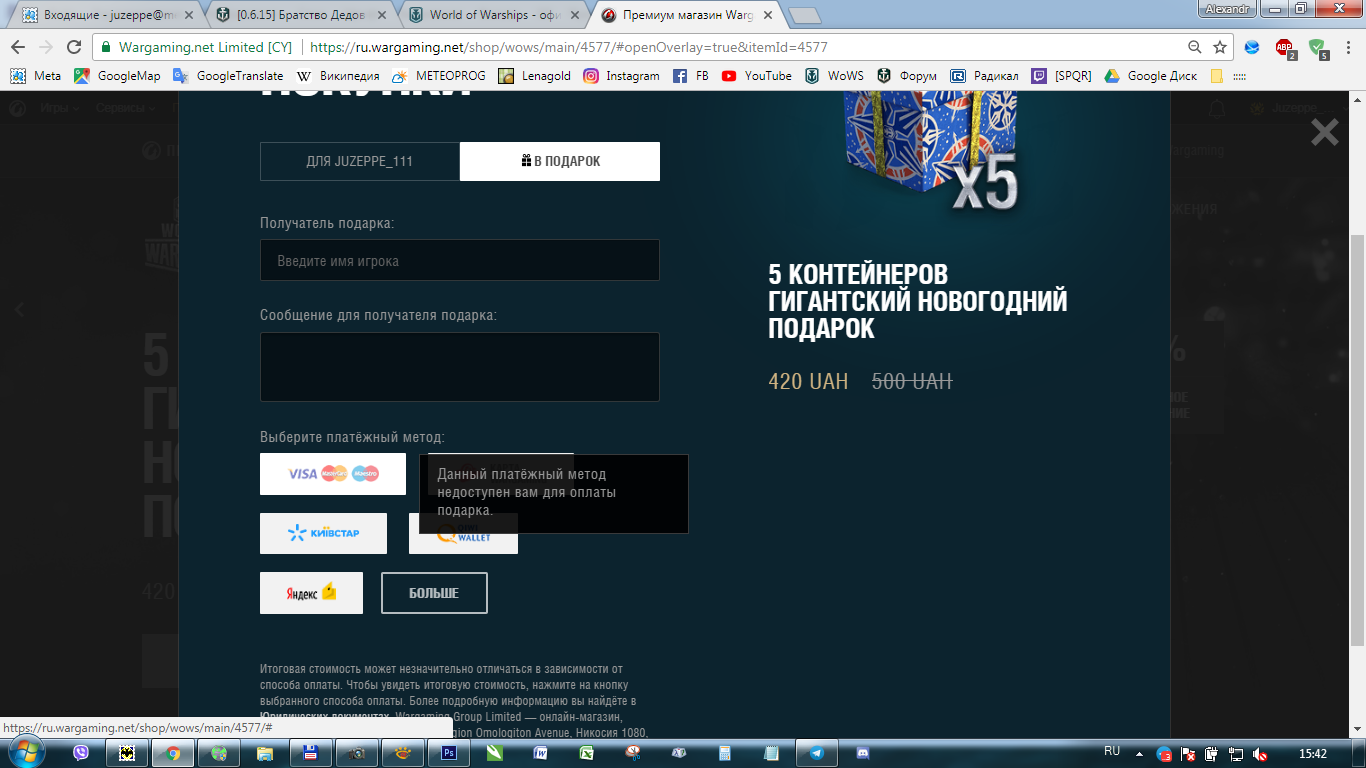Show hidden system tray icons
Image resolution: width=1366 pixels, height=768 pixels.
(1141, 754)
